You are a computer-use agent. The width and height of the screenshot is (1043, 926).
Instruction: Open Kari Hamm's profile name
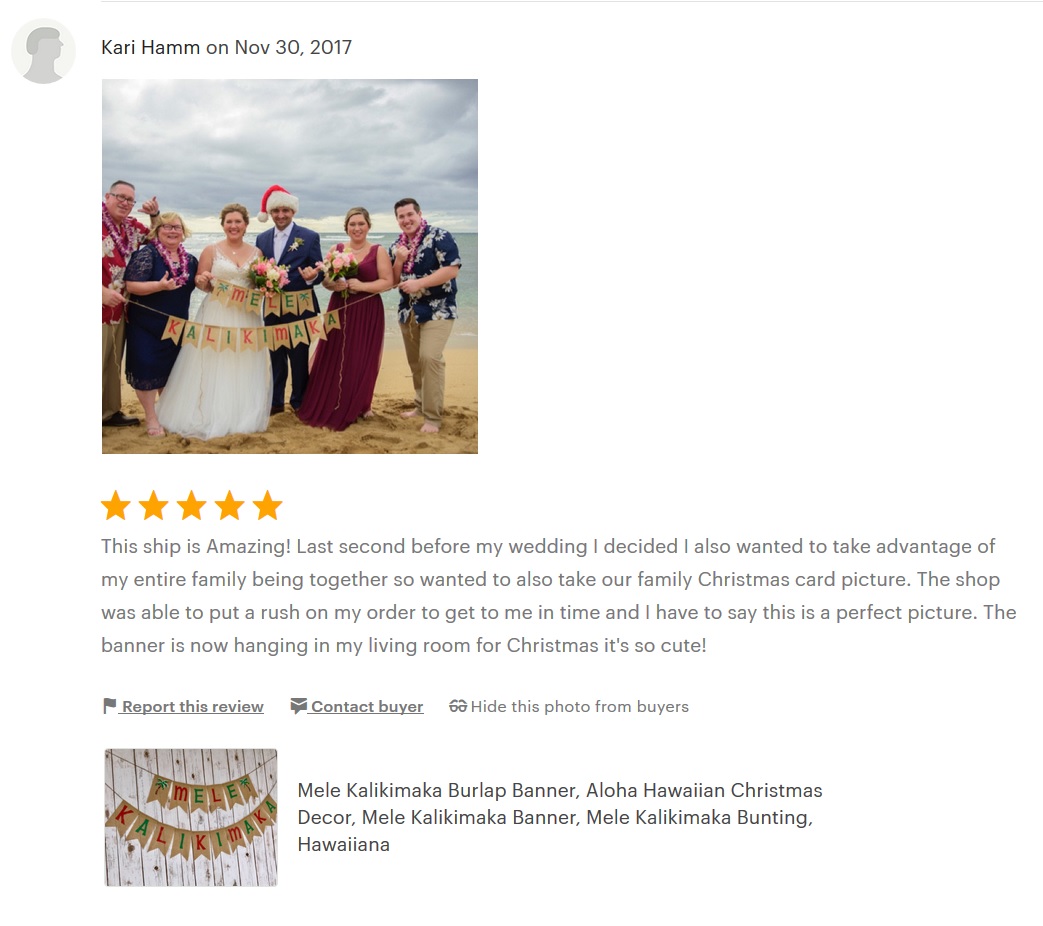pos(150,47)
